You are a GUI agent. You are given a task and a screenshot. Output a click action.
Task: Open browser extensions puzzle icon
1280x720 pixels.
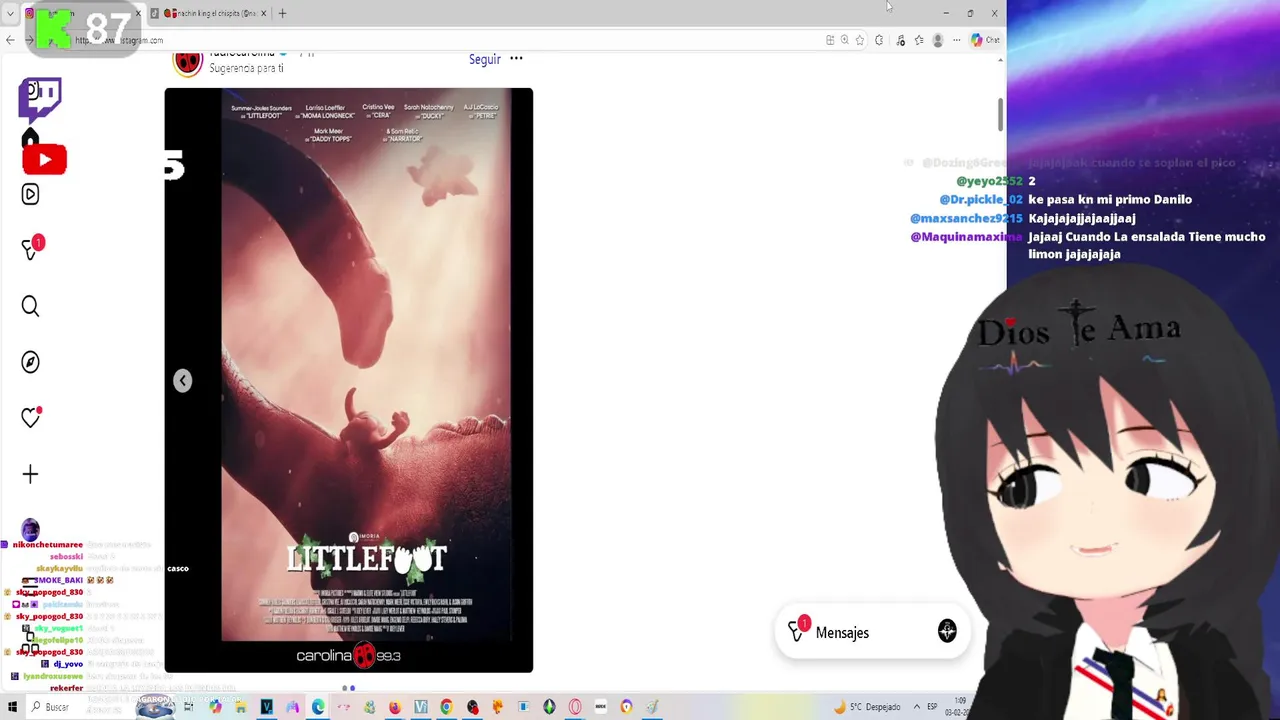[x=879, y=40]
